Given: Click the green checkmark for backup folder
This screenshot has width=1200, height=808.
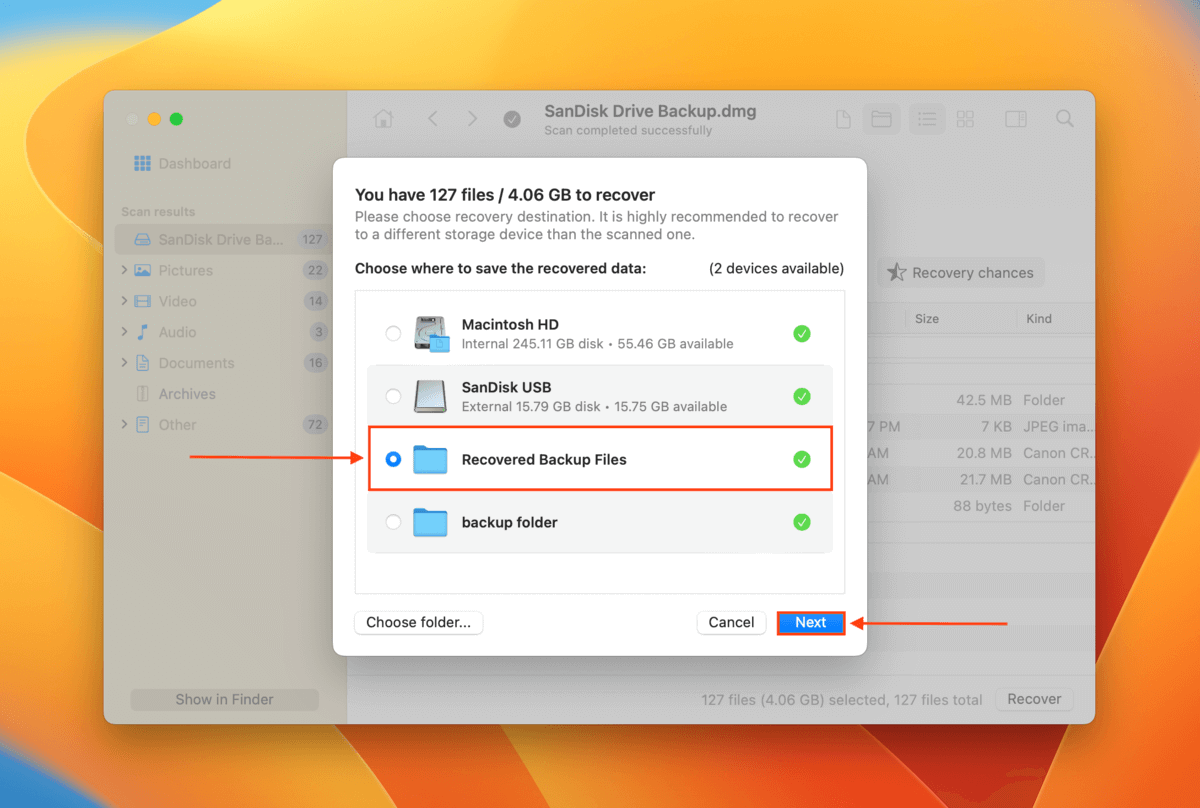Looking at the screenshot, I should point(802,522).
